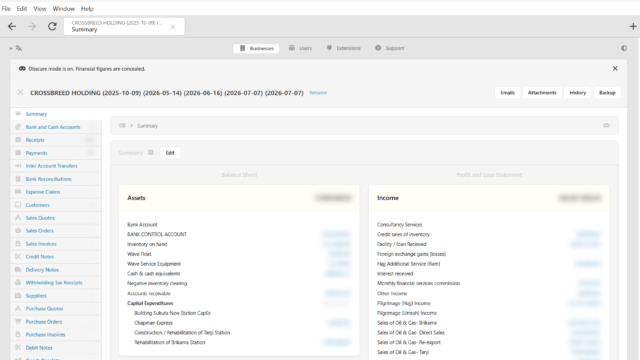Click Bank Reconciliations icon
Viewport: 640px width, 360px height.
point(18,179)
